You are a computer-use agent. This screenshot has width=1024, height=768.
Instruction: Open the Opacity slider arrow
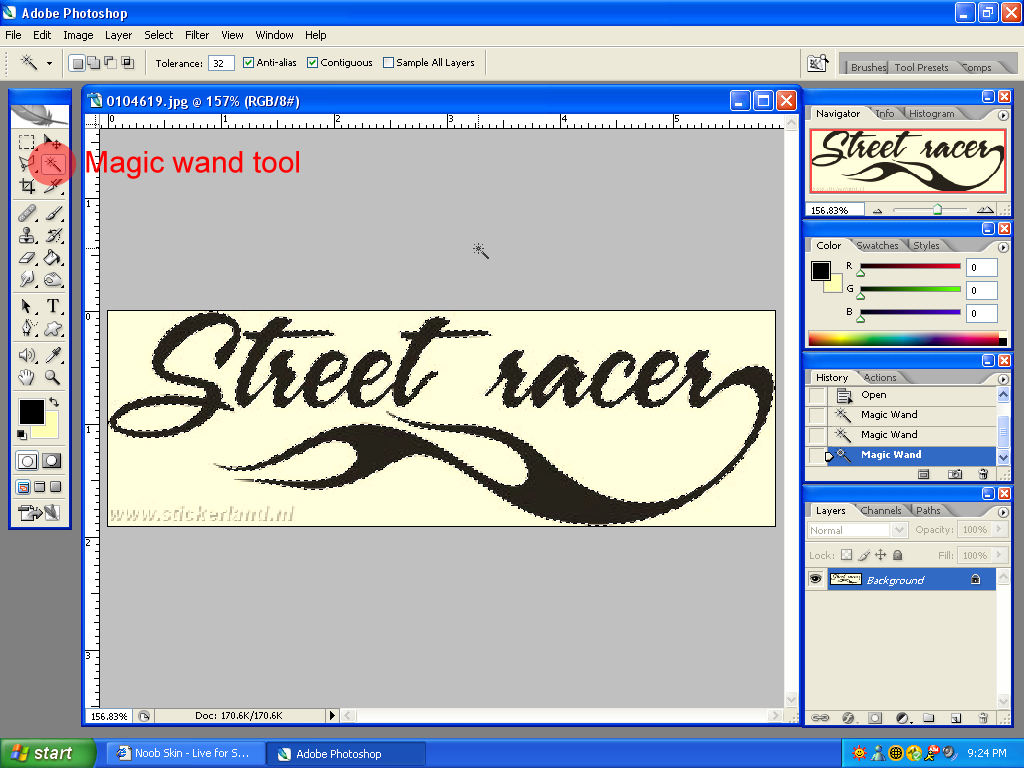tap(999, 530)
